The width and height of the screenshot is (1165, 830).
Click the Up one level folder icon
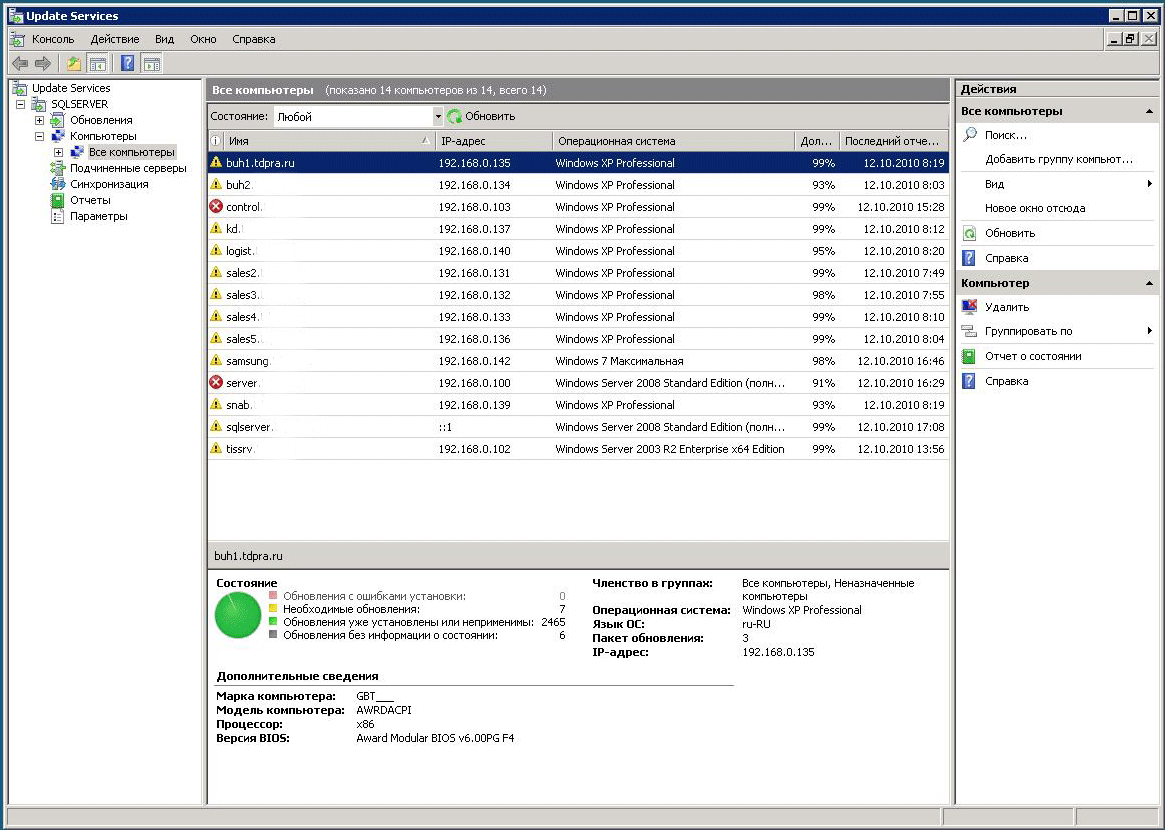[73, 64]
